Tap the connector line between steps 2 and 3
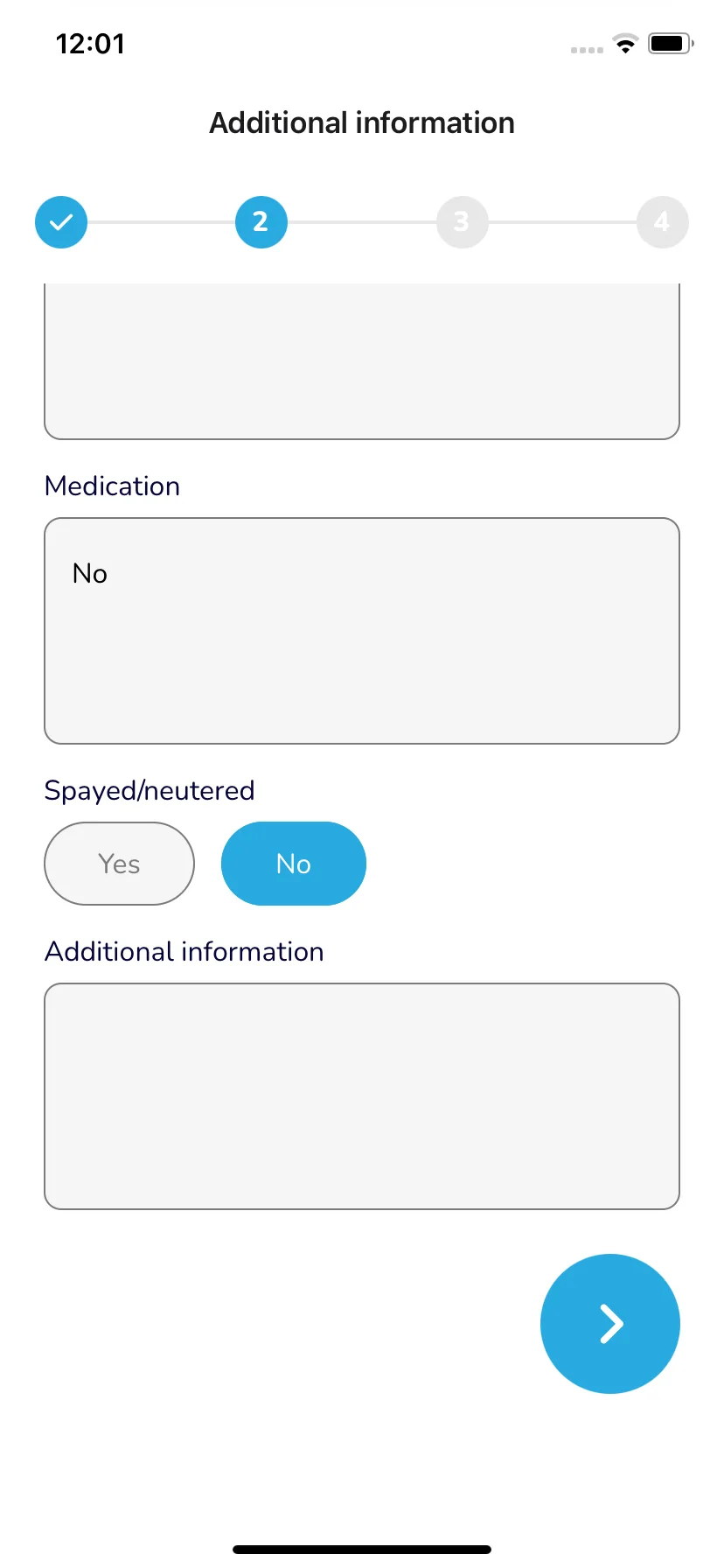This screenshot has height=1568, width=724. click(362, 222)
